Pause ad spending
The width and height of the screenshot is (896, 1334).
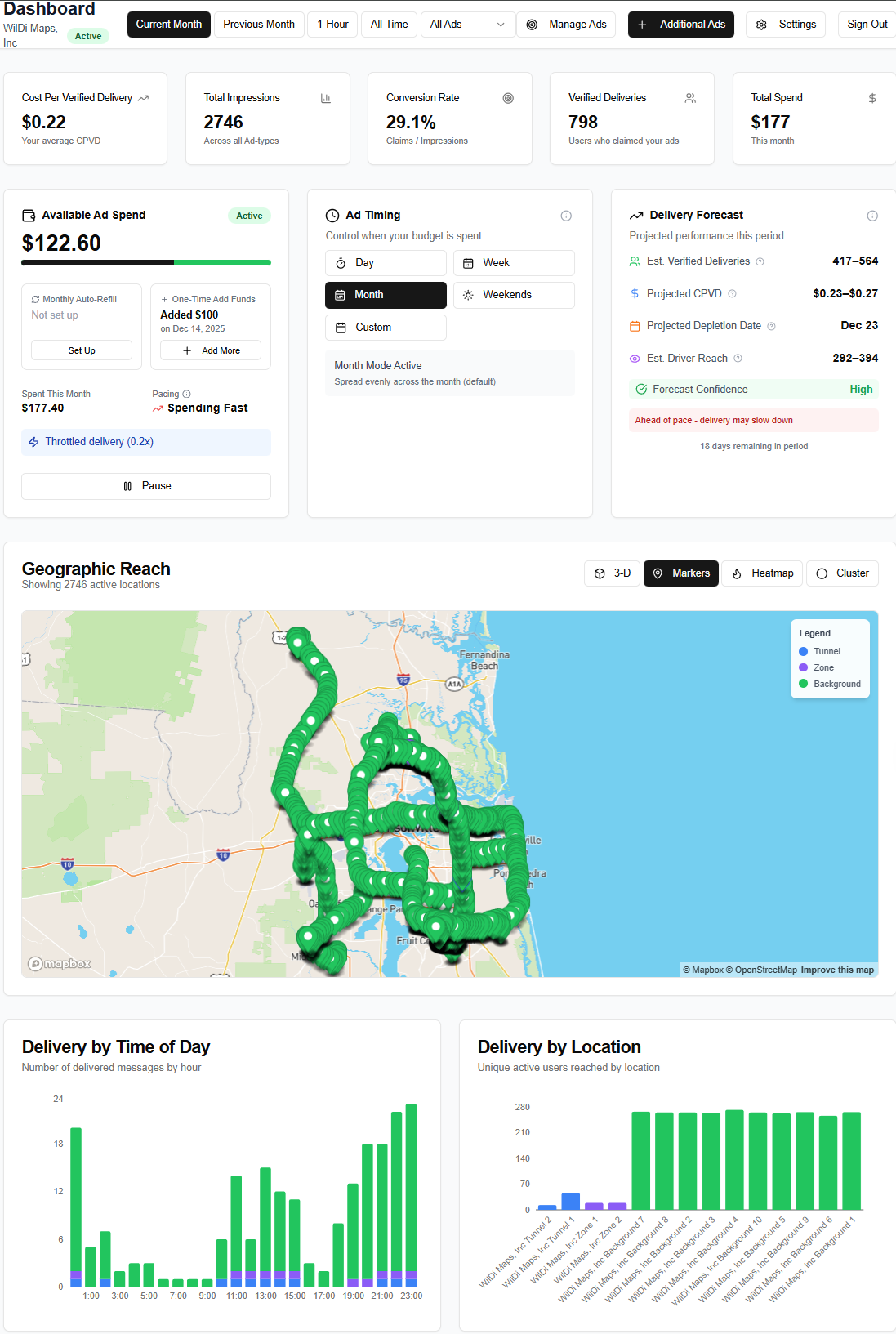pyautogui.click(x=146, y=486)
